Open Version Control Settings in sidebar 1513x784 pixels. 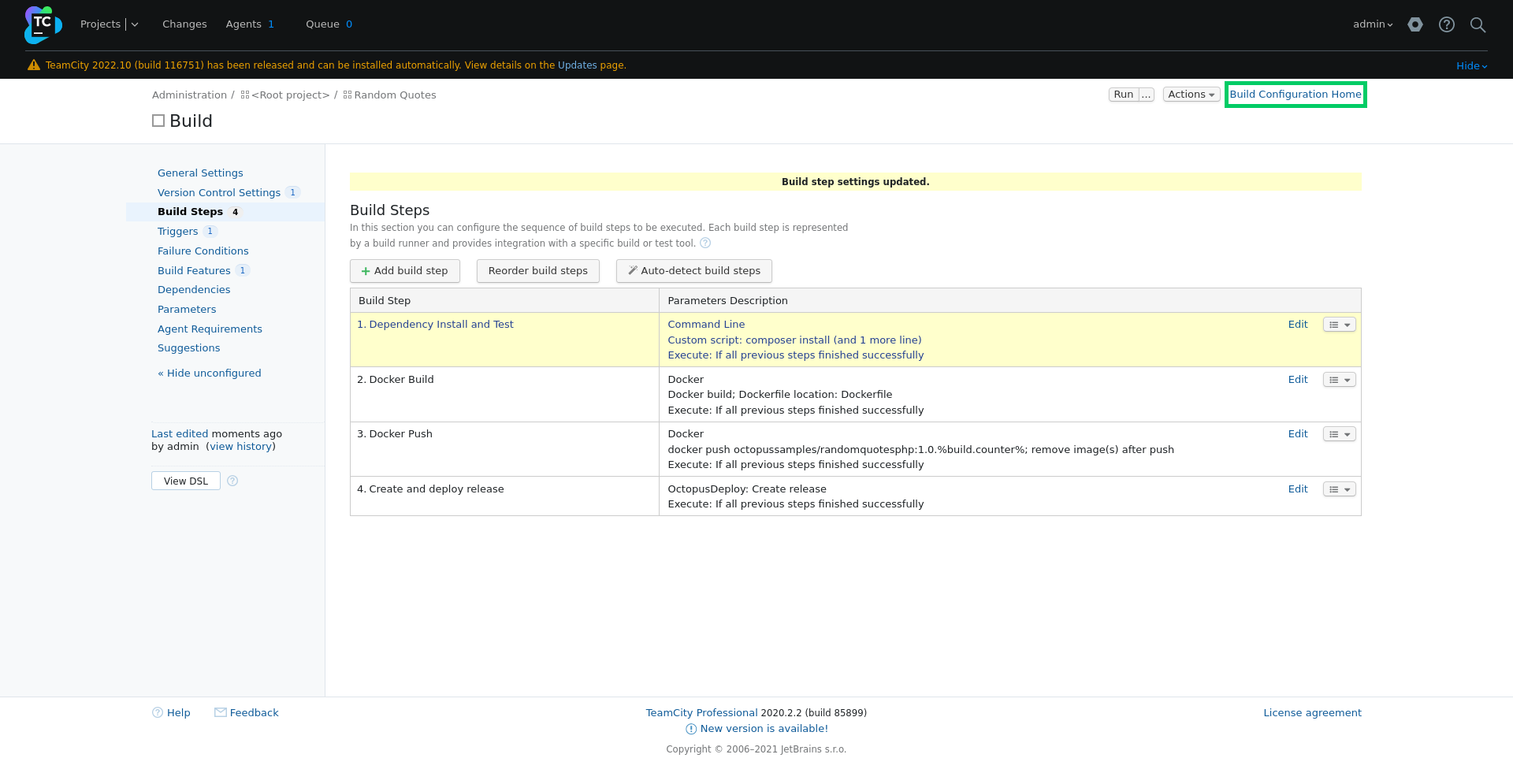coord(219,193)
